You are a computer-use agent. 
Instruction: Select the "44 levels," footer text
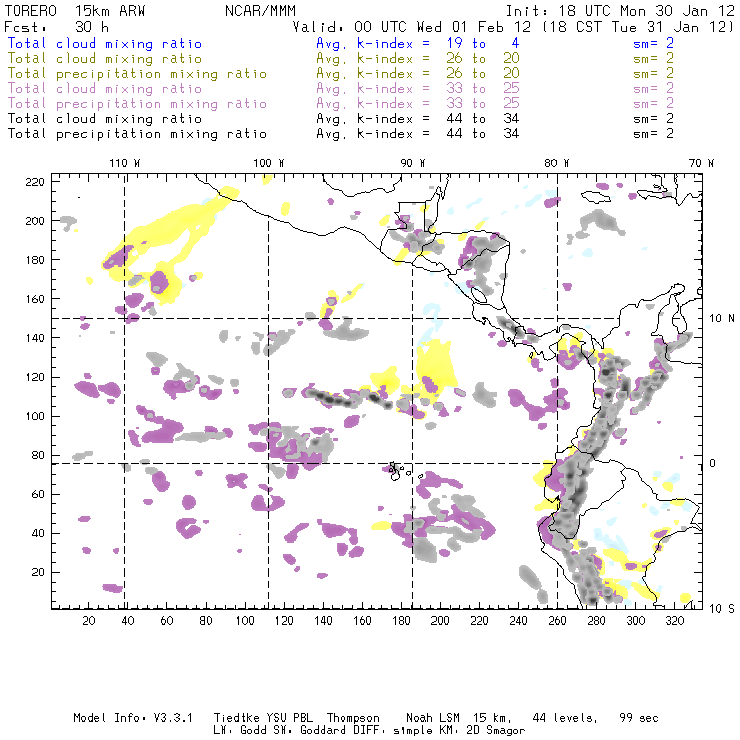point(565,718)
